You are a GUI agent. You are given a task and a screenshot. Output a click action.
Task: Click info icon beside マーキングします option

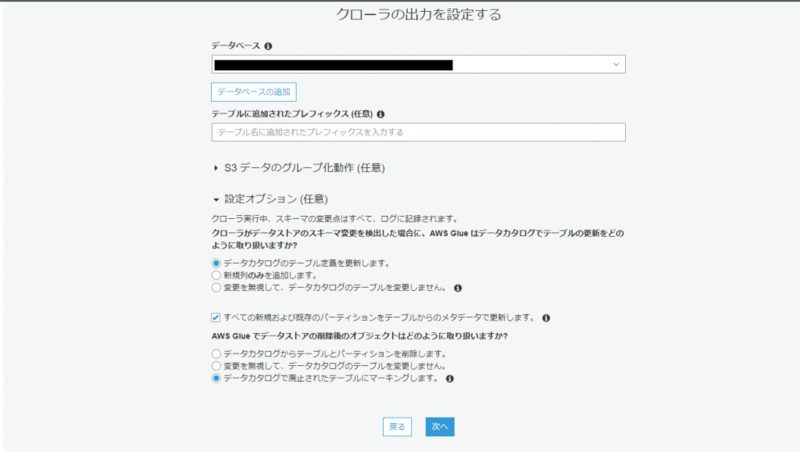(450, 379)
